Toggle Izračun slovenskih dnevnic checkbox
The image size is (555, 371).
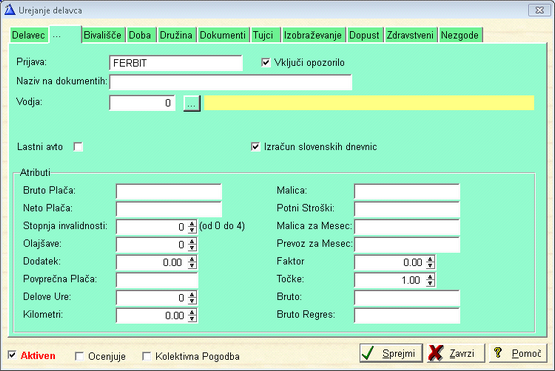tap(255, 147)
